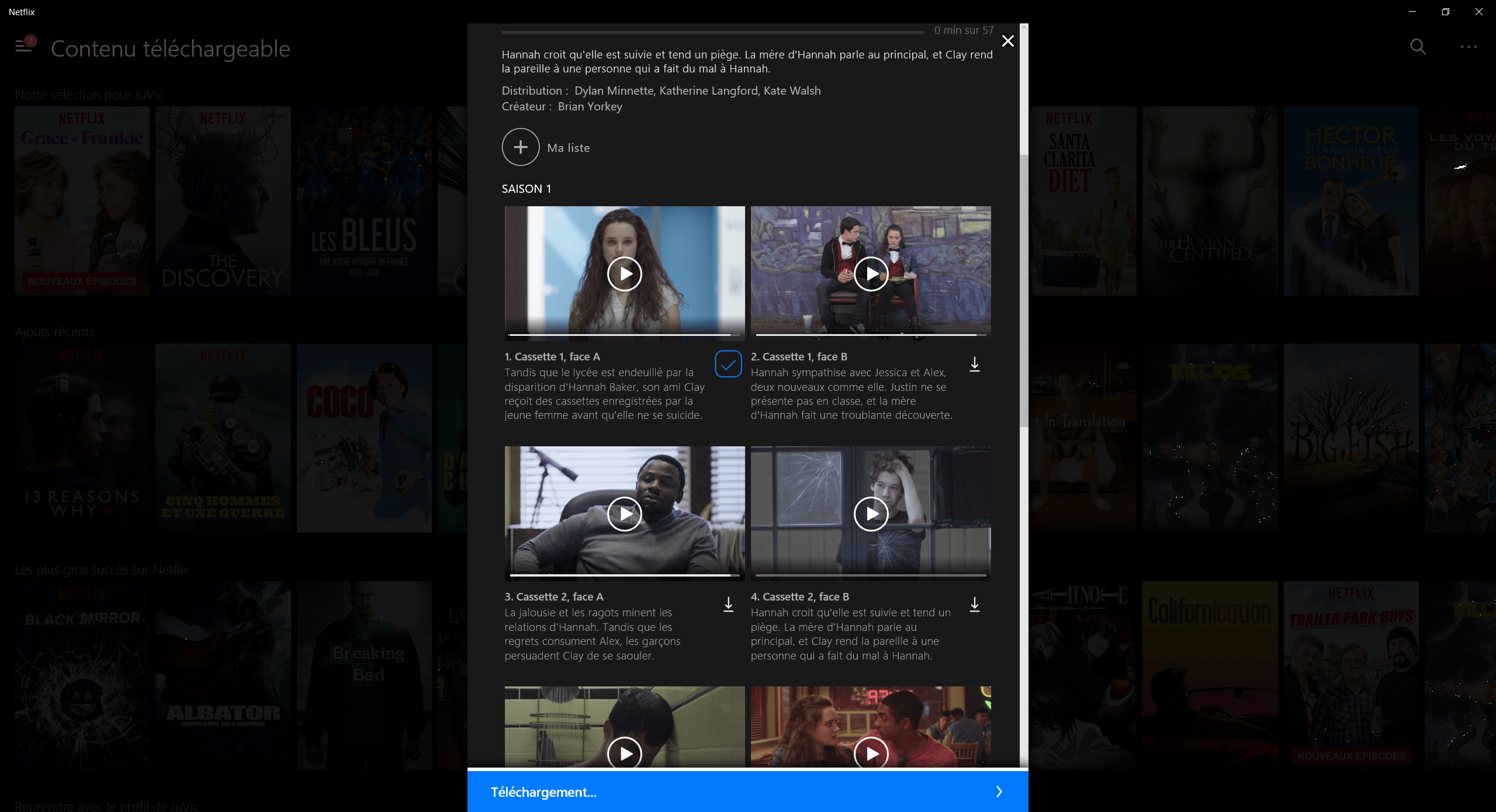Add show to Ma liste

(520, 147)
